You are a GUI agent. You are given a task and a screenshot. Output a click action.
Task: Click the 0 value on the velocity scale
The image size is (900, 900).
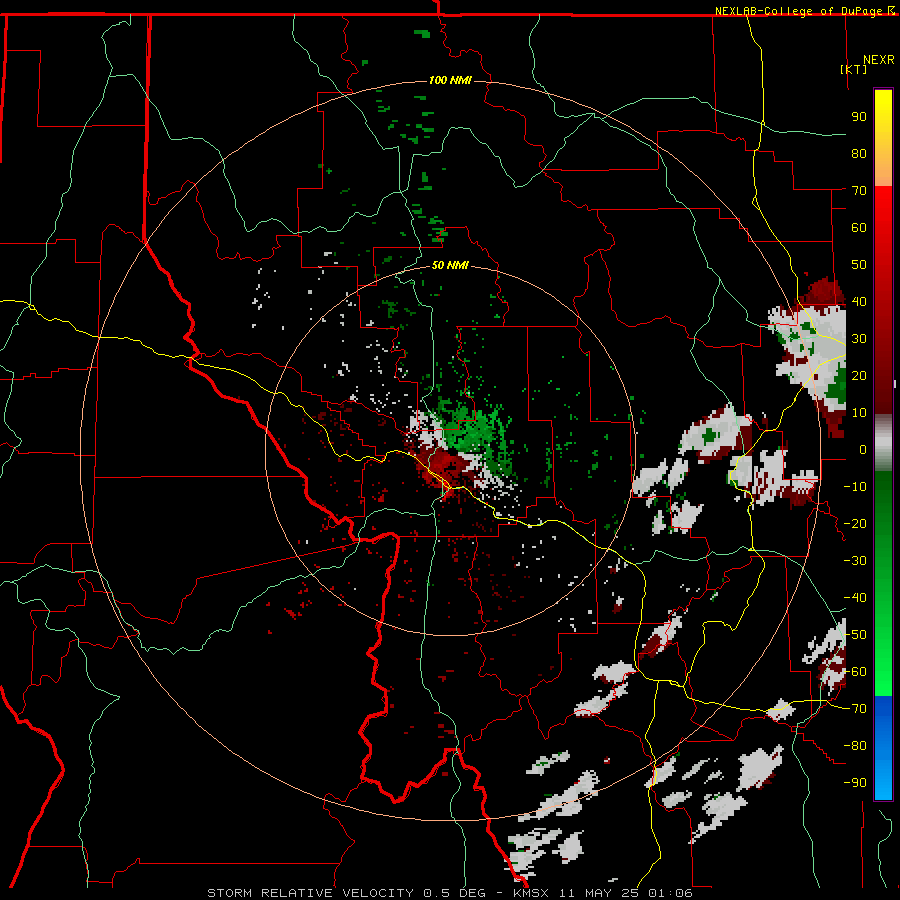click(862, 449)
